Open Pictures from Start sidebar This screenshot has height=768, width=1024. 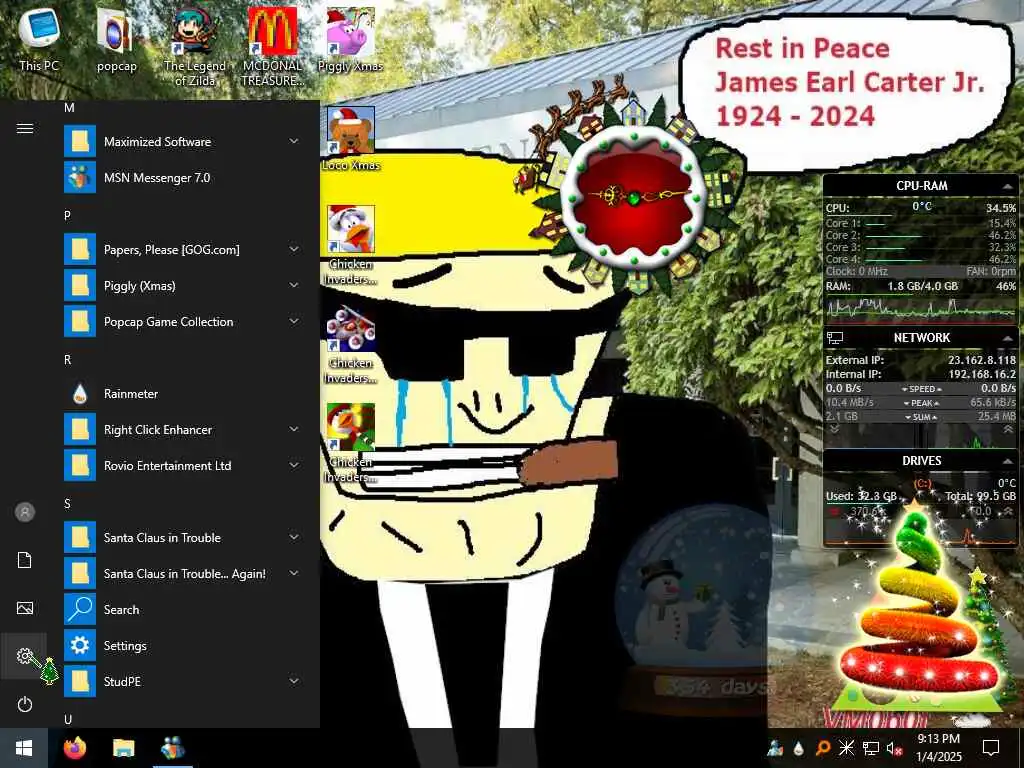25,609
